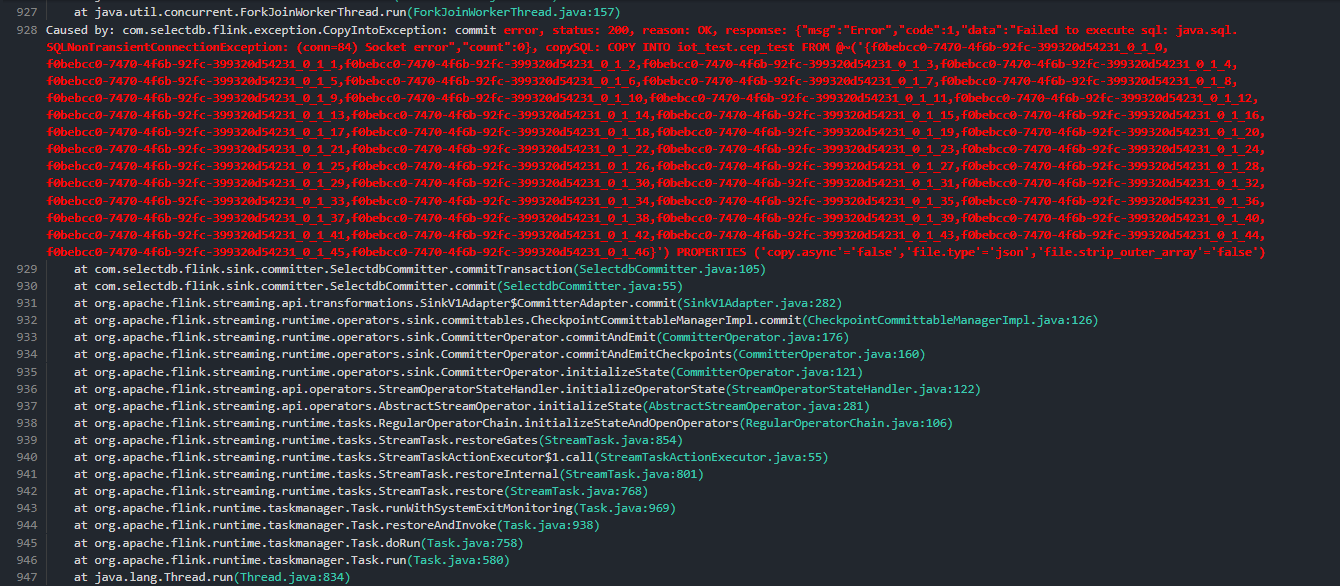
Task: Click 'Task.runWithSystemExitMonitoring' method text
Action: click(x=461, y=508)
